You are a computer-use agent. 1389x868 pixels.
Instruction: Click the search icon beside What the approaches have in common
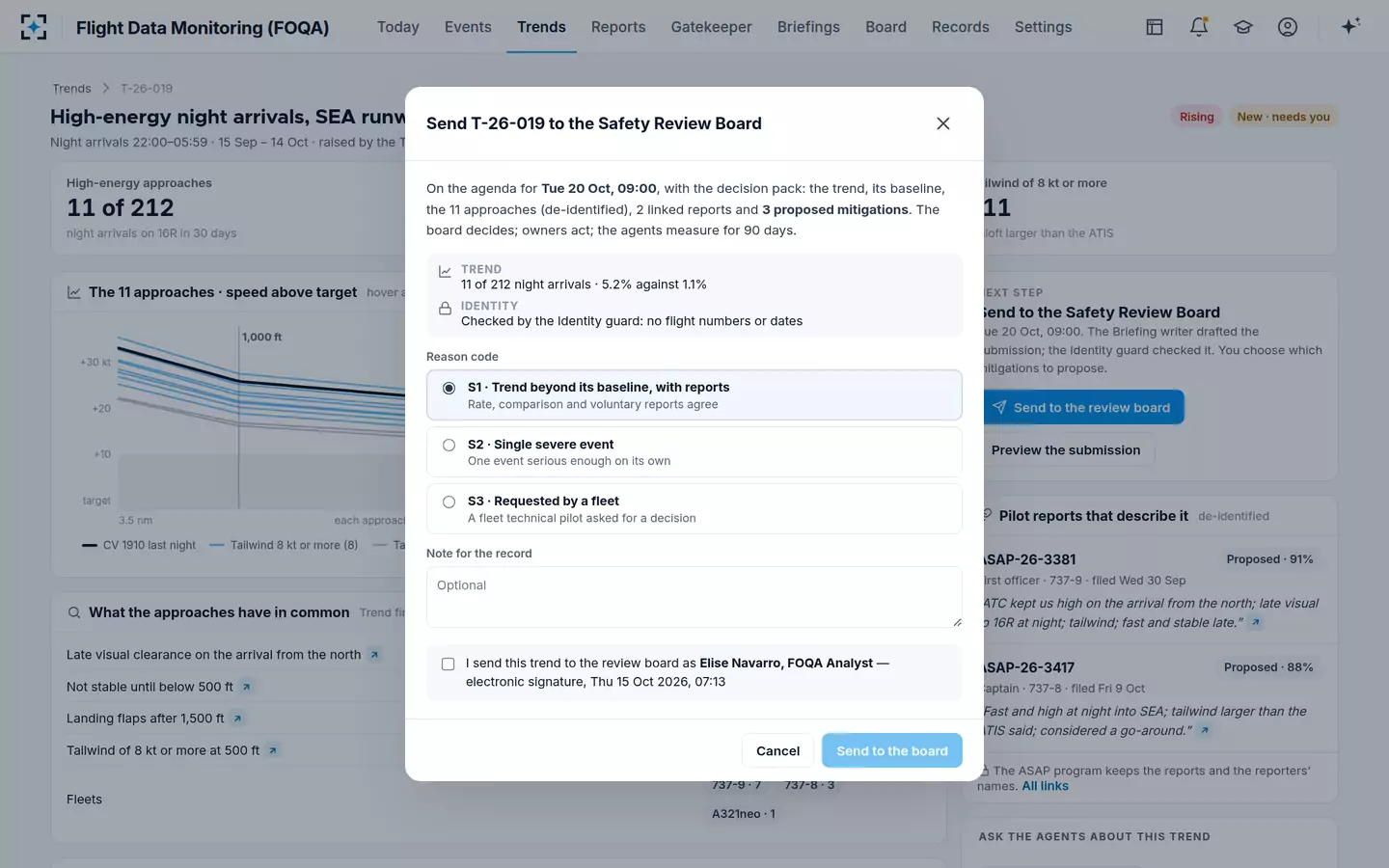tap(73, 612)
